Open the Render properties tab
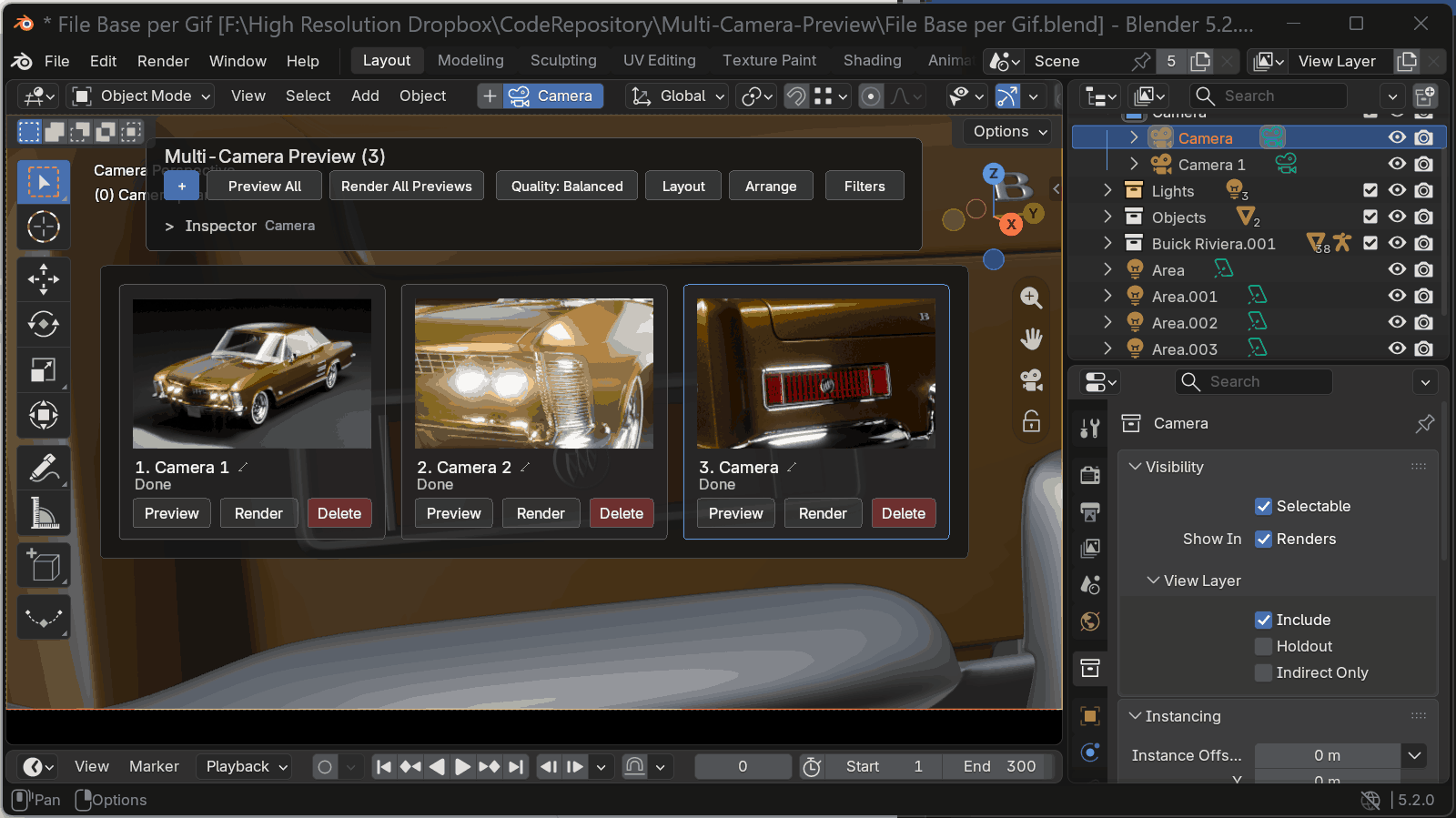This screenshot has width=1456, height=818. click(1090, 474)
